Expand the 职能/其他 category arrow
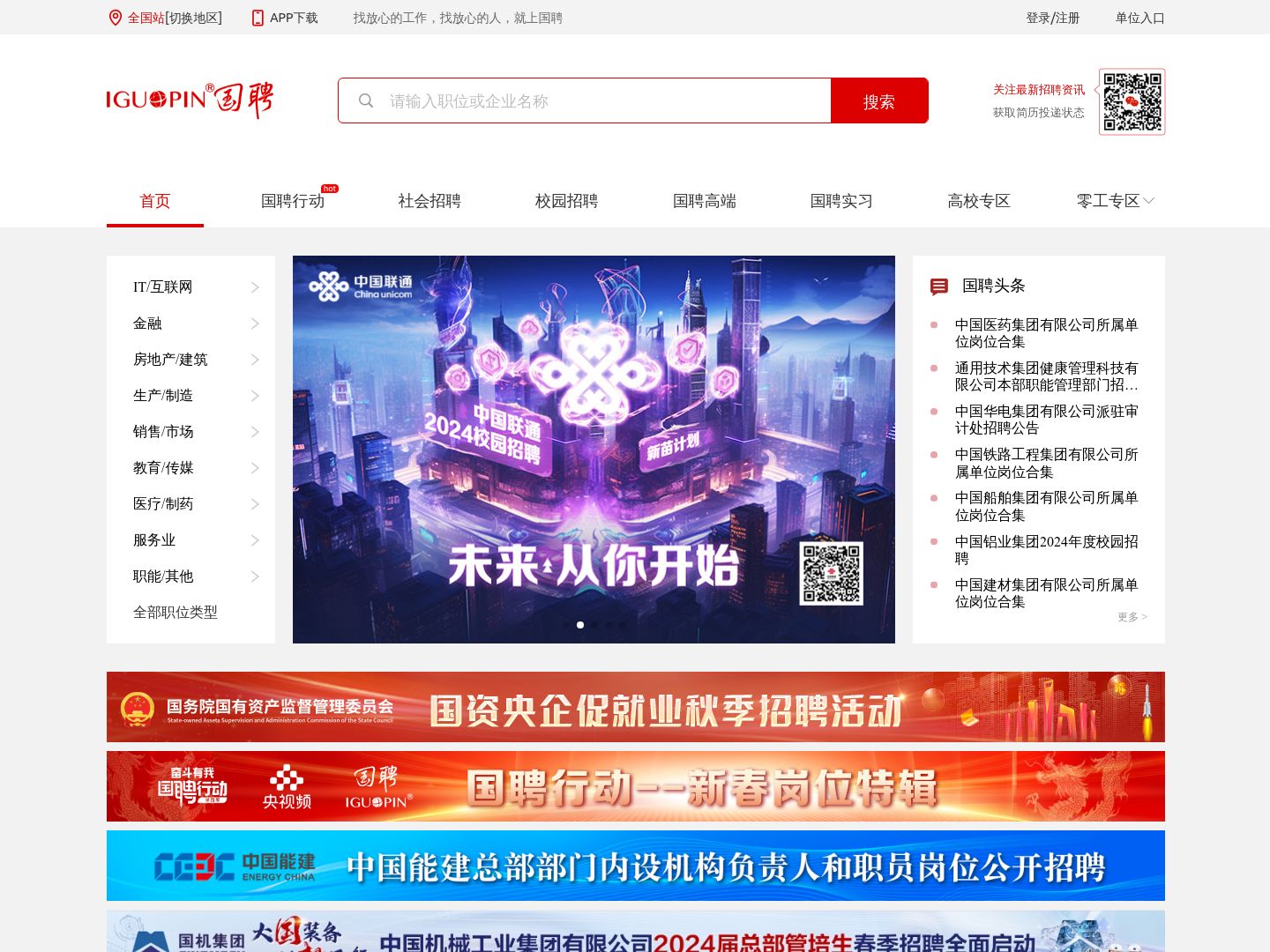This screenshot has height=952, width=1270. point(255,576)
